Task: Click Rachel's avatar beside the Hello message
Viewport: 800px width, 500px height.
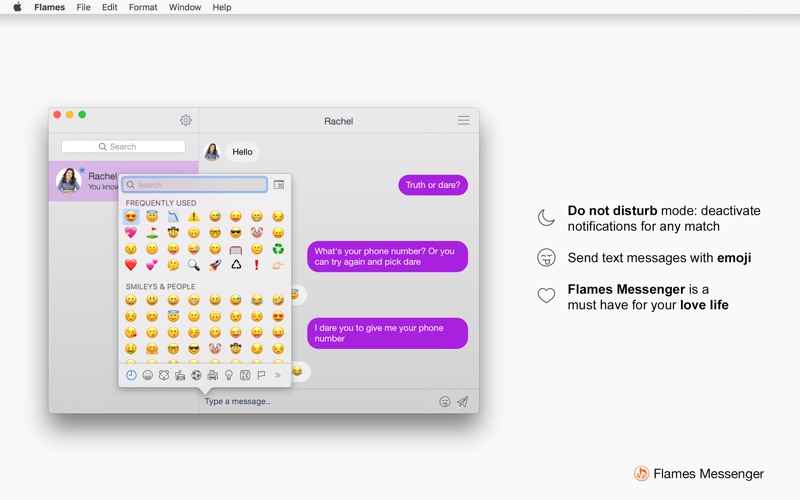Action: pyautogui.click(x=212, y=152)
